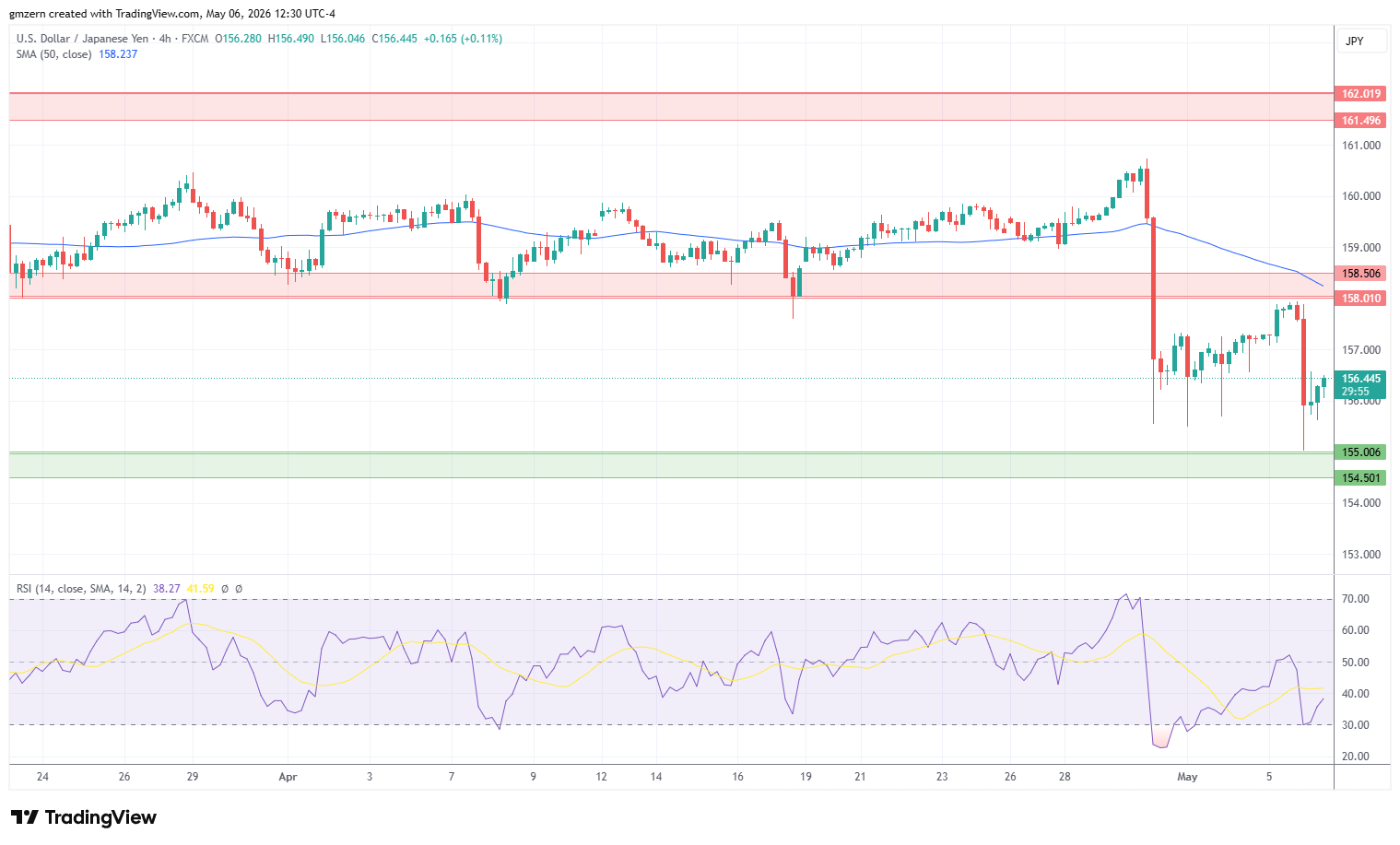Click the 155.006 support price label

click(1360, 452)
